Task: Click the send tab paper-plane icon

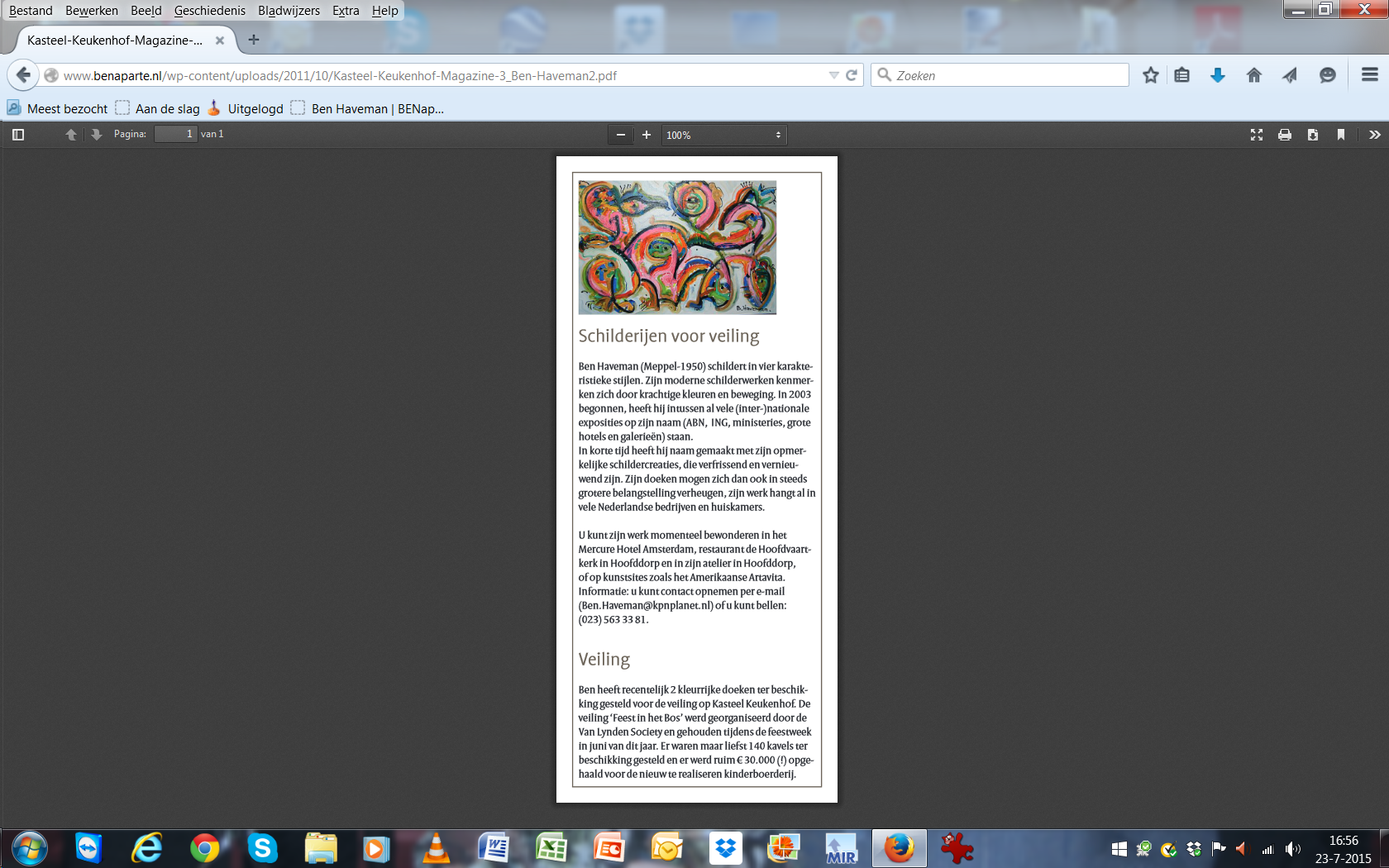Action: coord(1290,75)
